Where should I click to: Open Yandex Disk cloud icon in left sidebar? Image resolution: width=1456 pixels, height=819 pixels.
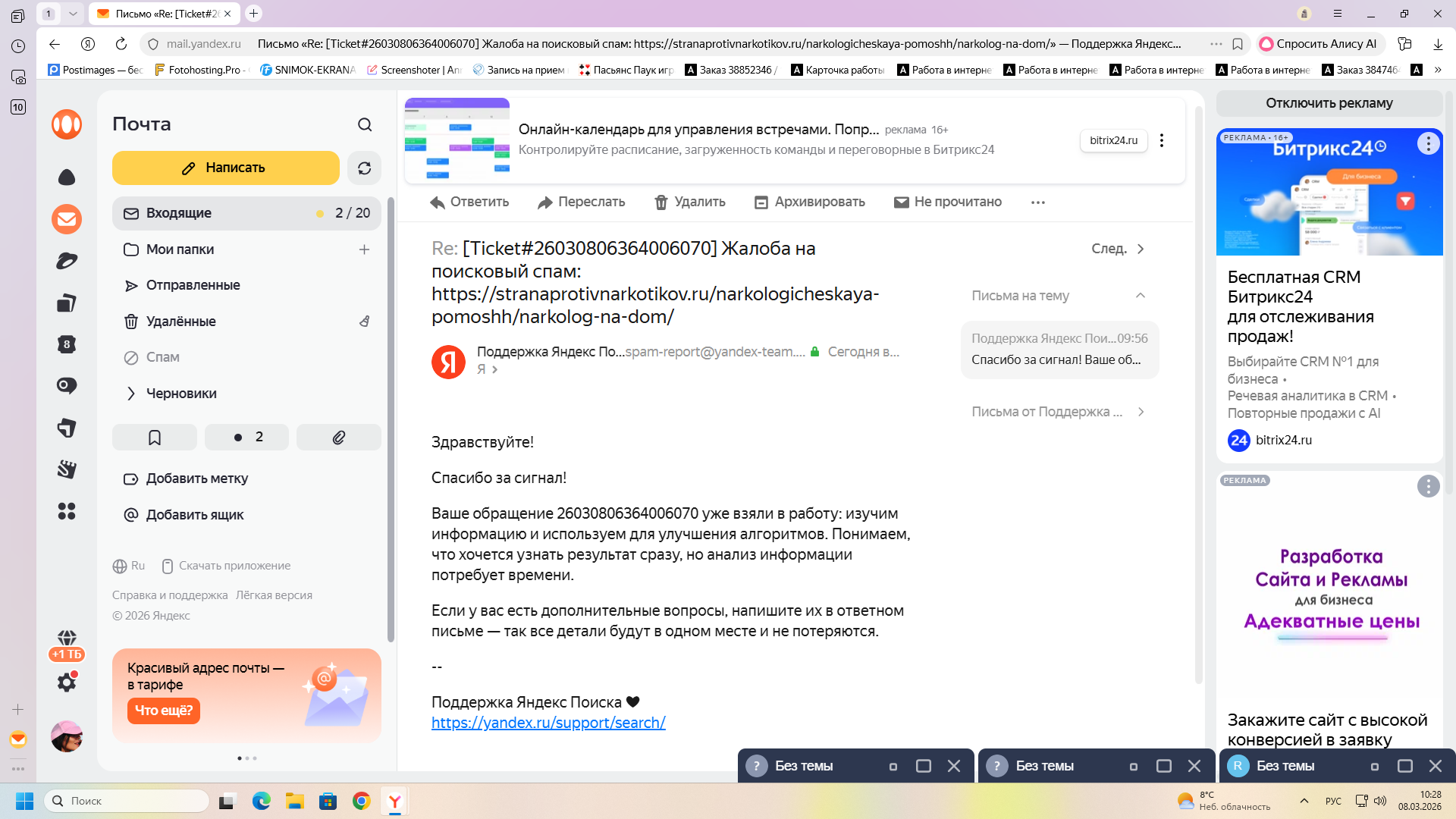(67, 177)
